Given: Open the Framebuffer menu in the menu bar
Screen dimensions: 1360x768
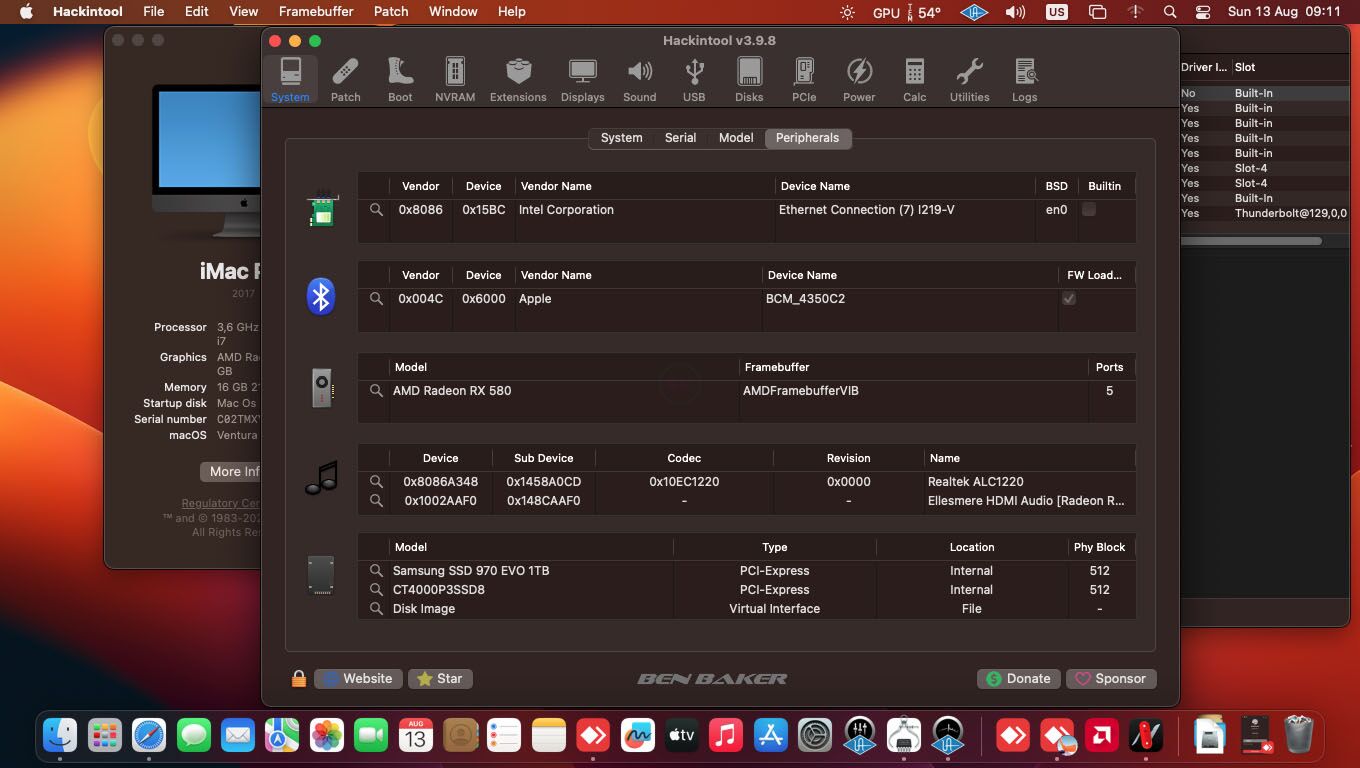Looking at the screenshot, I should (x=316, y=11).
